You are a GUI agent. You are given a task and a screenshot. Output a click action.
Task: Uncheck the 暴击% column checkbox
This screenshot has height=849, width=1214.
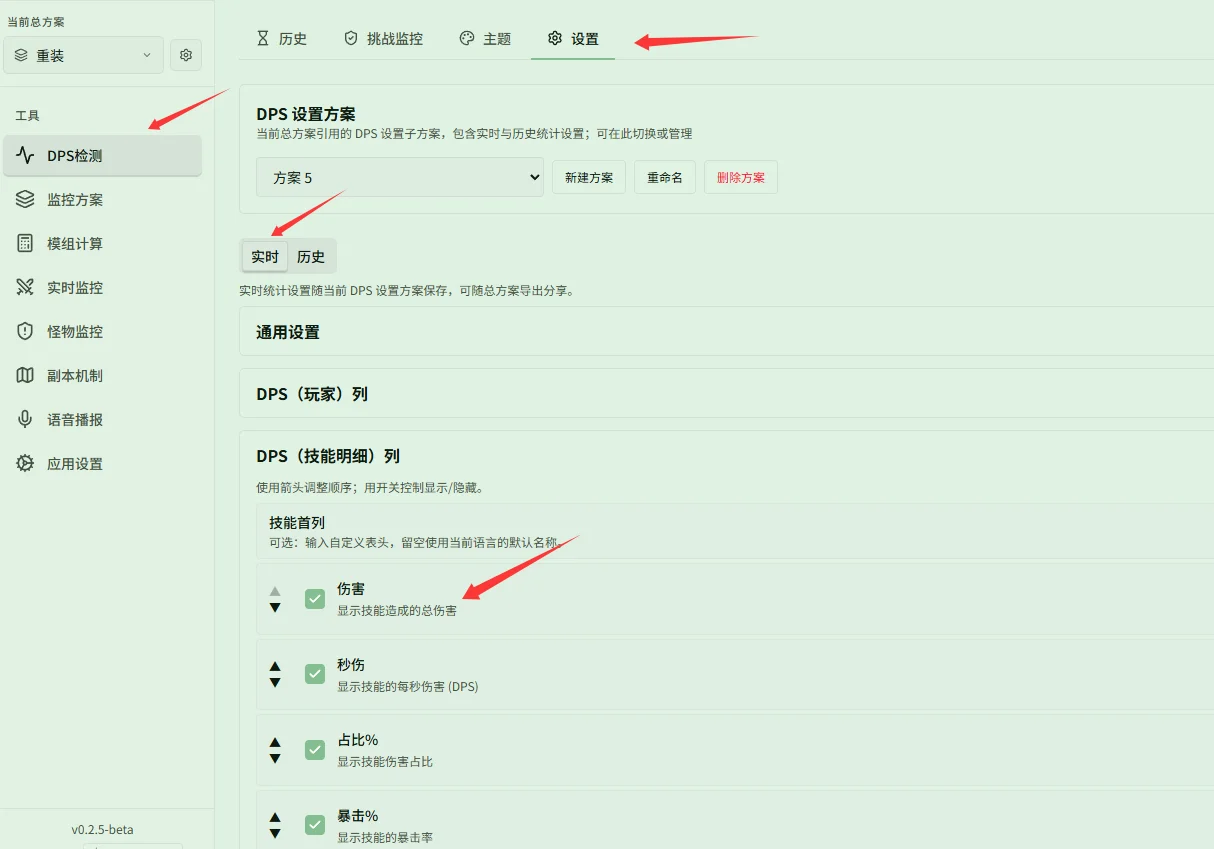click(315, 825)
